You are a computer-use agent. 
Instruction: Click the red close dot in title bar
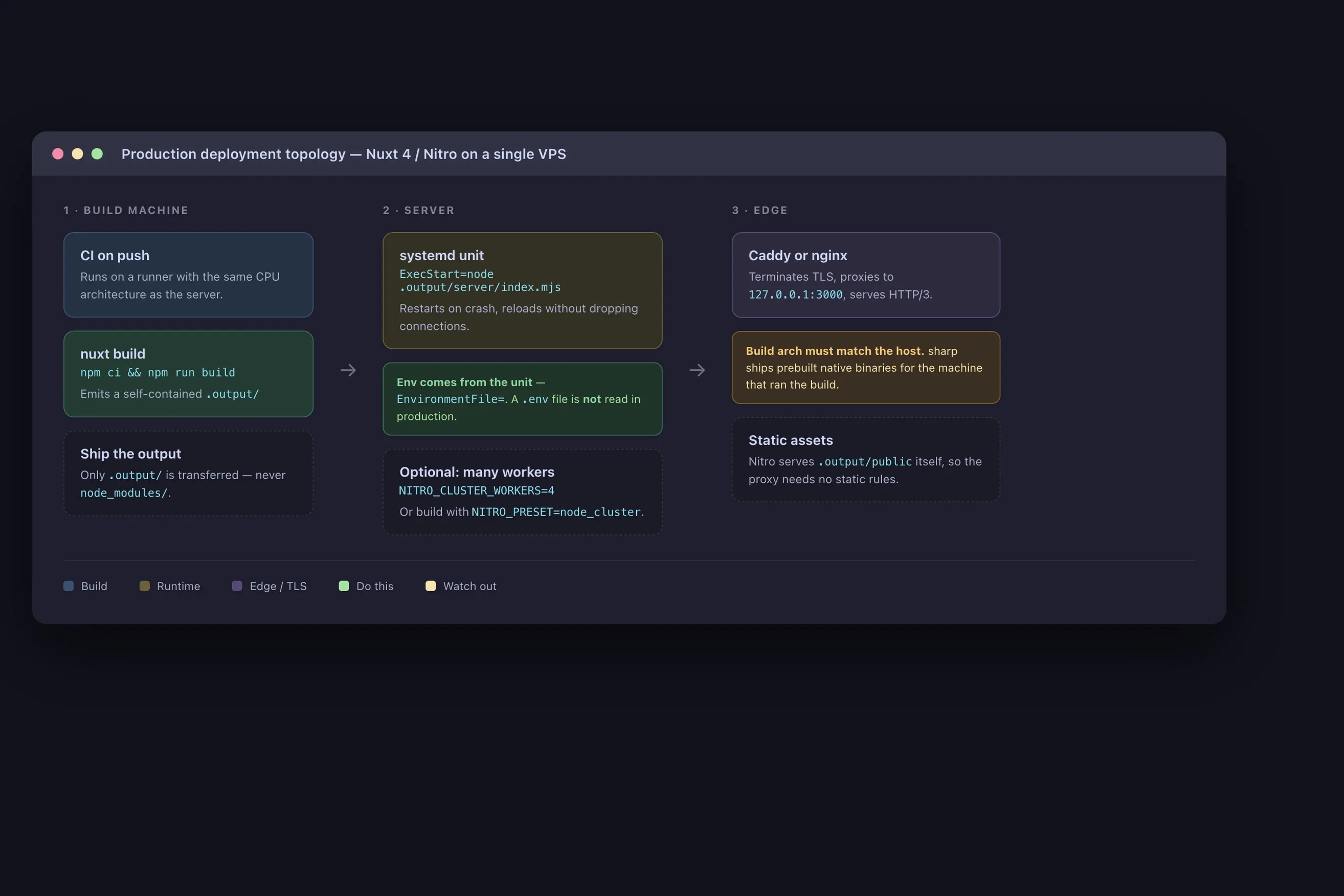click(x=58, y=154)
